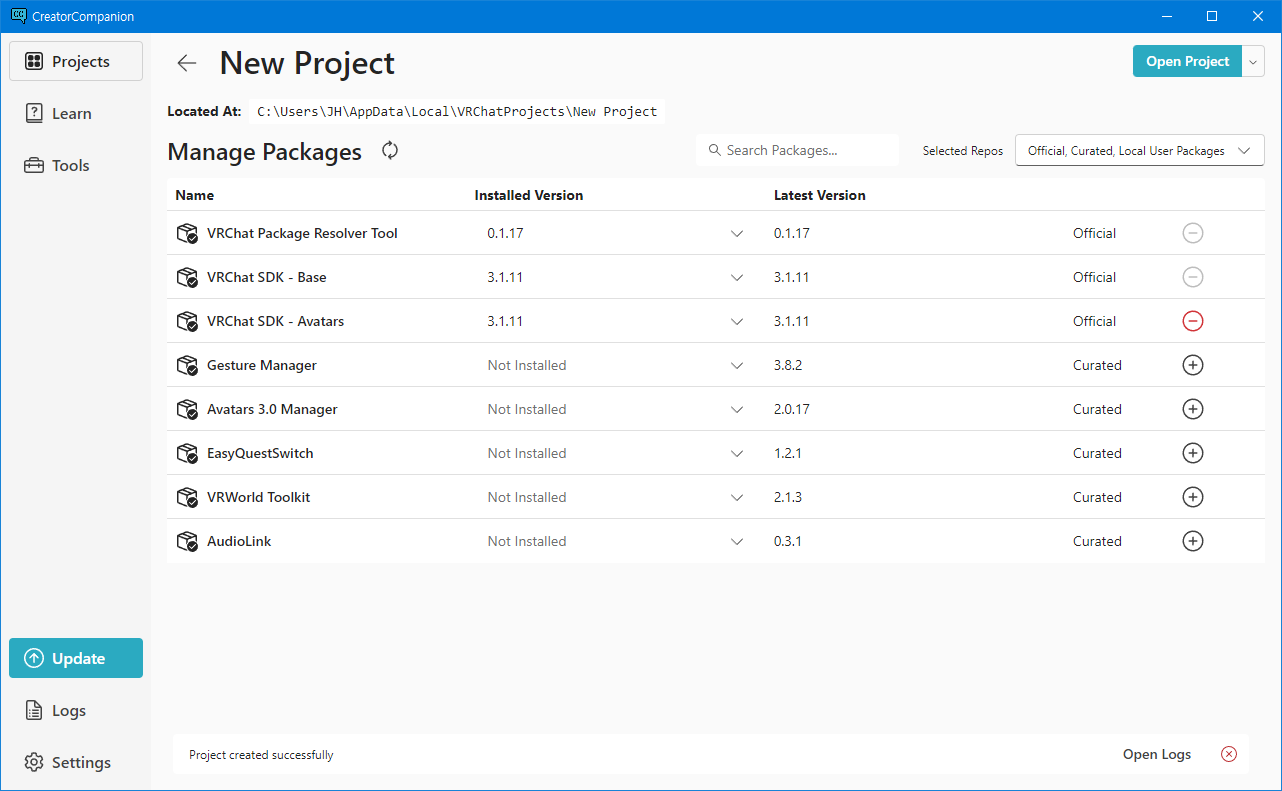Screen dimensions: 1282x791
Task: Select the Gesture Manager package name
Action: tap(262, 365)
